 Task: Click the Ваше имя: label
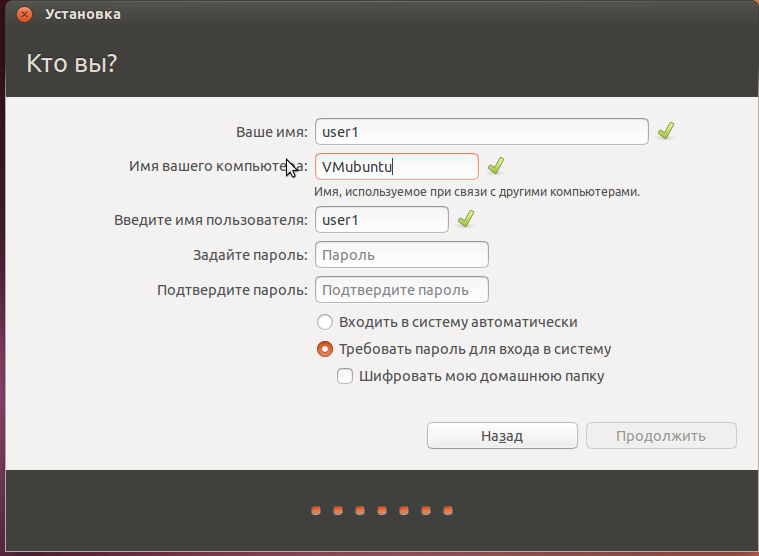[272, 132]
